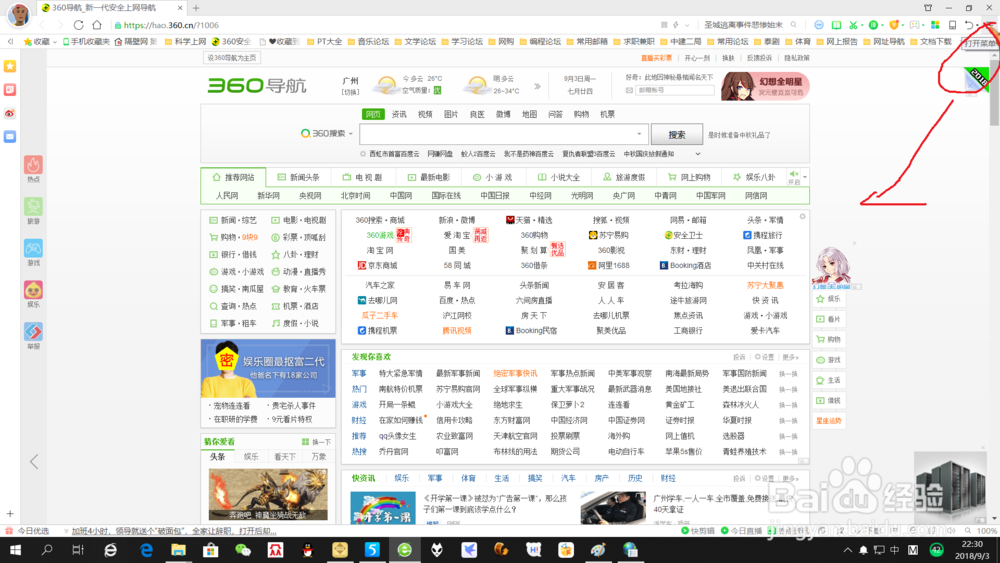Screen dimensions: 1000x563
Task: Select the 图片 search tab
Action: pos(451,114)
